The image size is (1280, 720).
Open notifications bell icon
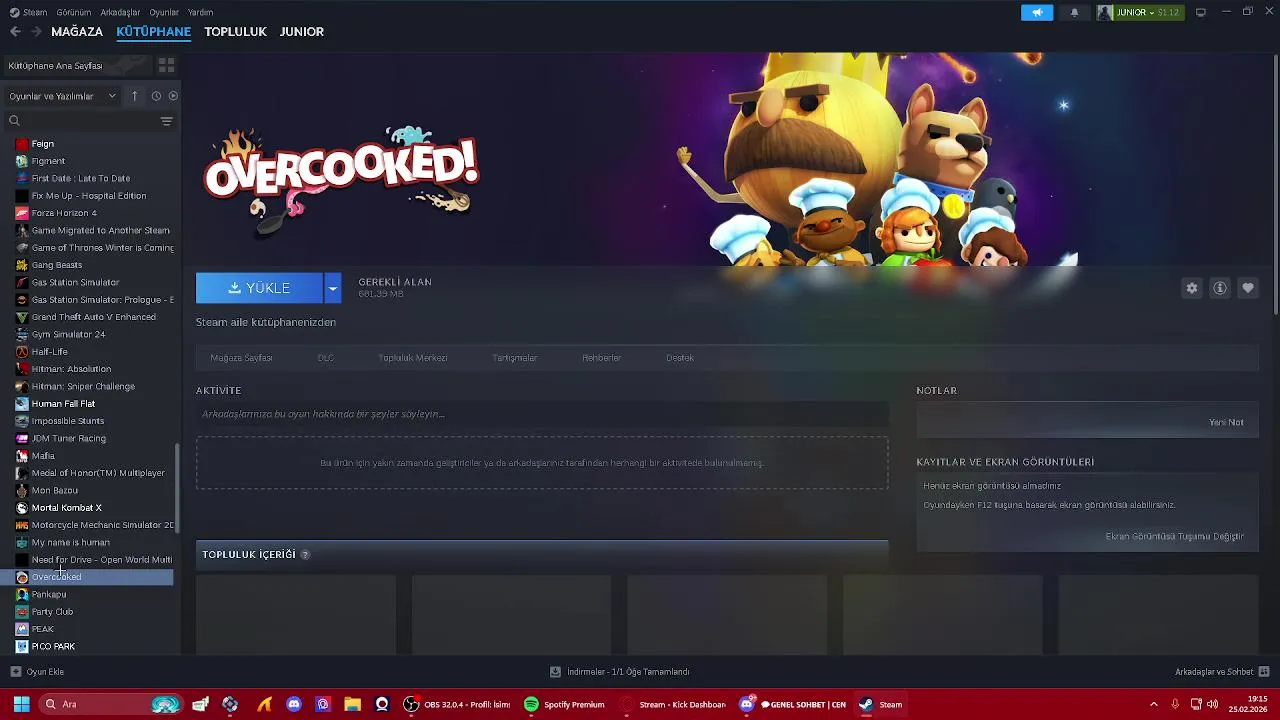[1074, 12]
